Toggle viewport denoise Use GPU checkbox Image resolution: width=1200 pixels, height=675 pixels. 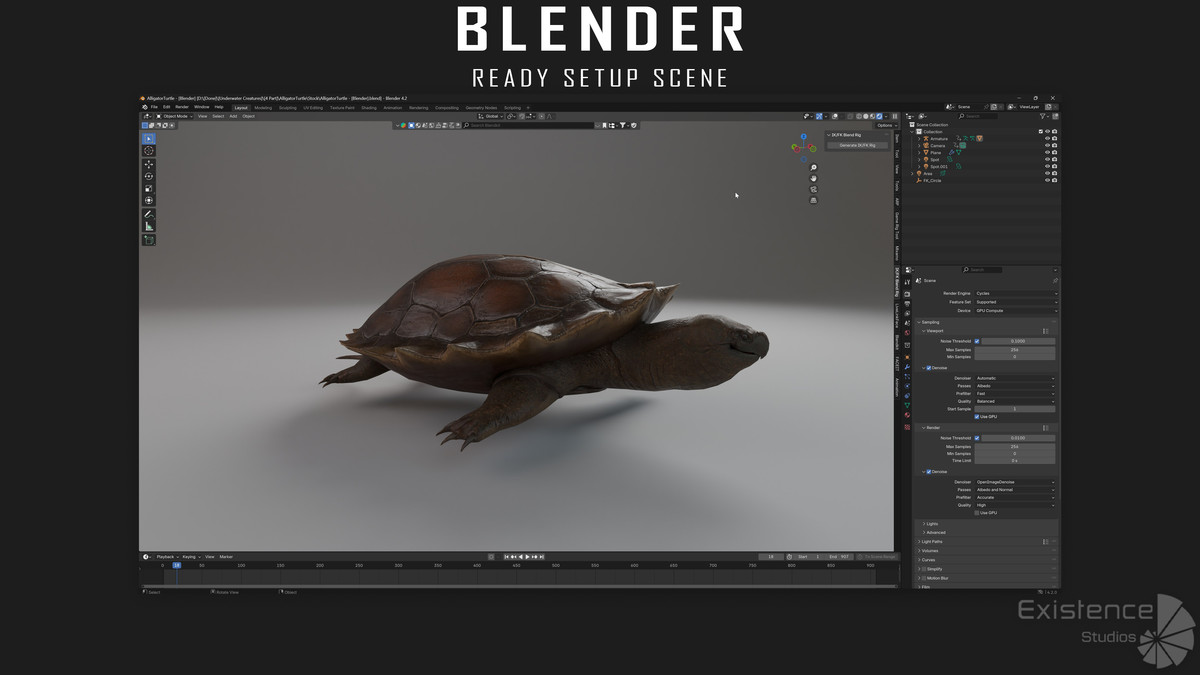point(977,417)
